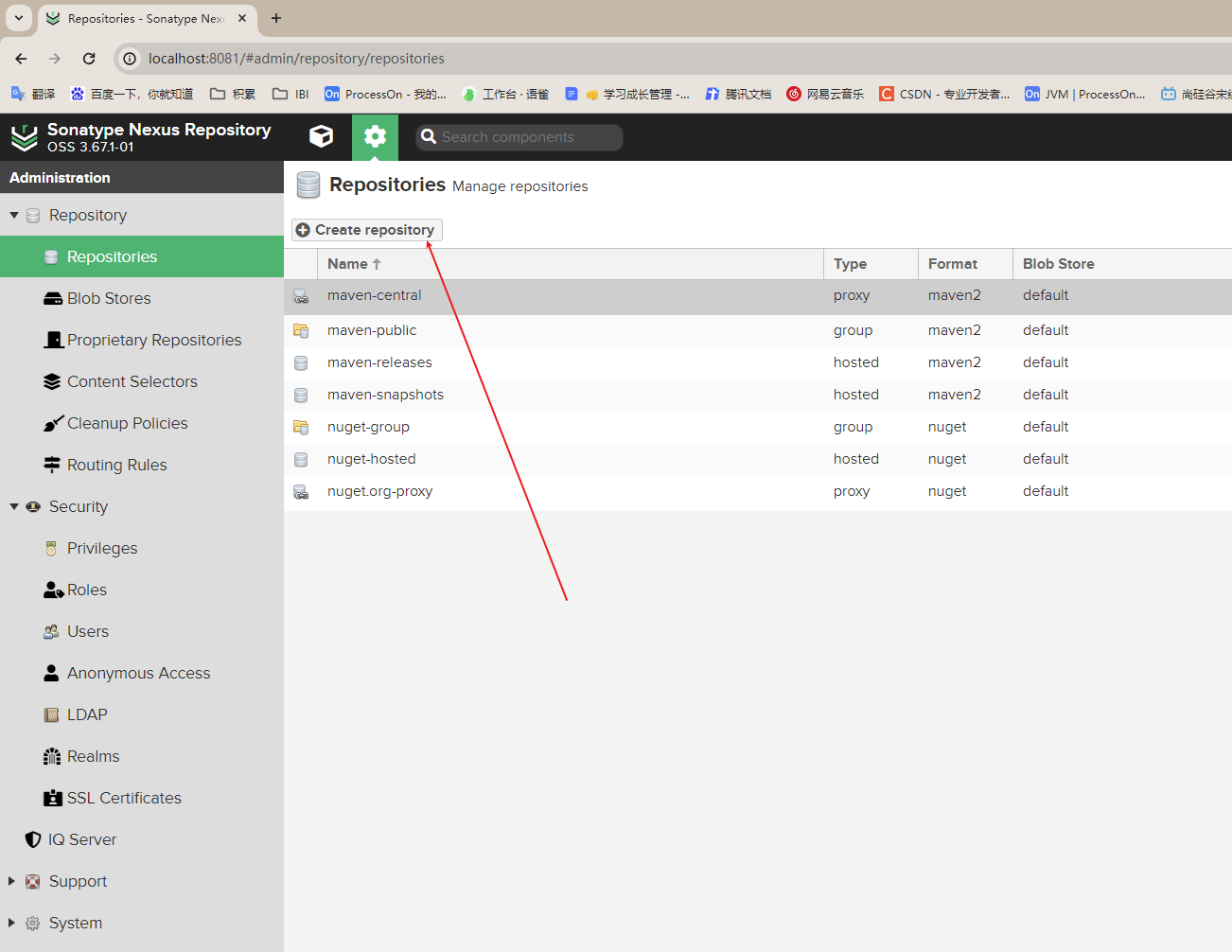Screen dimensions: 1232x952
Task: Open the JVM ProcessOn bookmark
Action: 1085,94
